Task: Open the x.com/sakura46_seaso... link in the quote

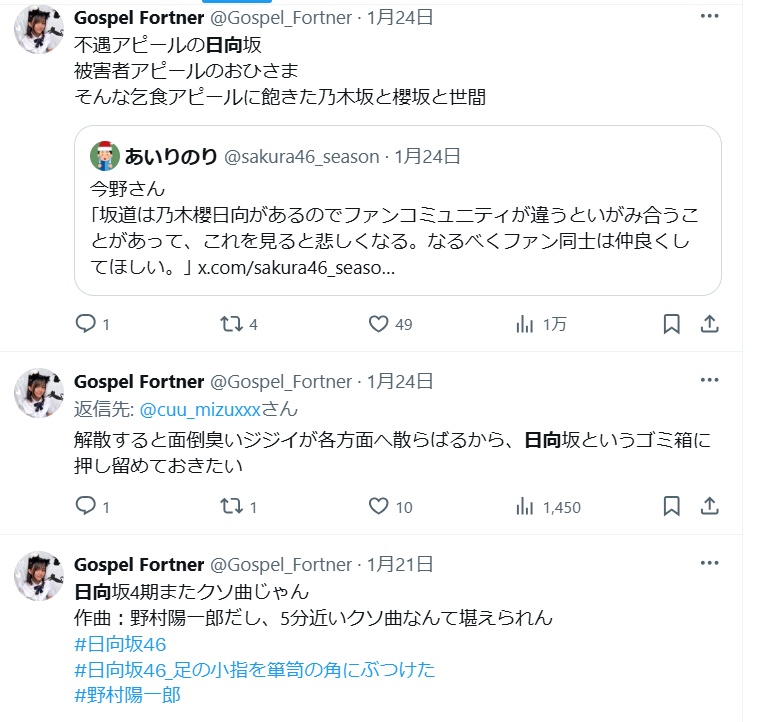Action: tap(295, 269)
